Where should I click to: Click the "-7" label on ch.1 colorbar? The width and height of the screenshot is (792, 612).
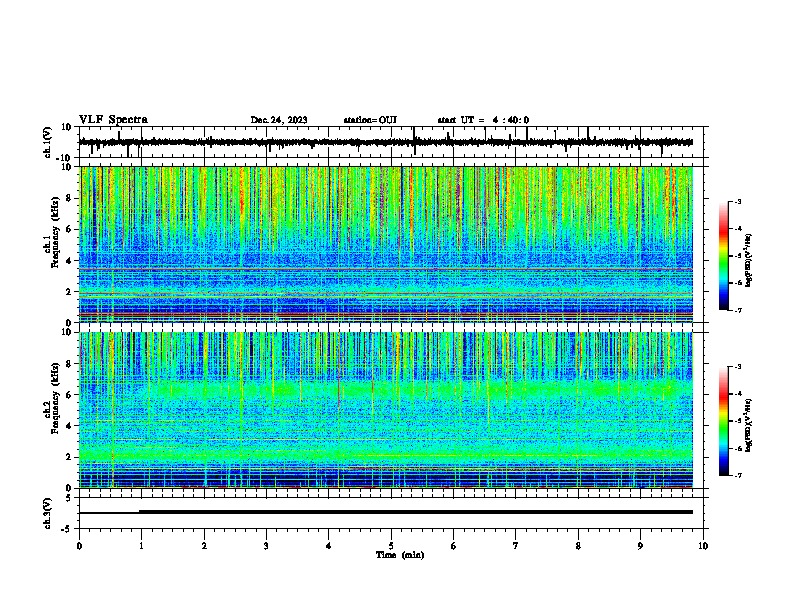pyautogui.click(x=737, y=310)
